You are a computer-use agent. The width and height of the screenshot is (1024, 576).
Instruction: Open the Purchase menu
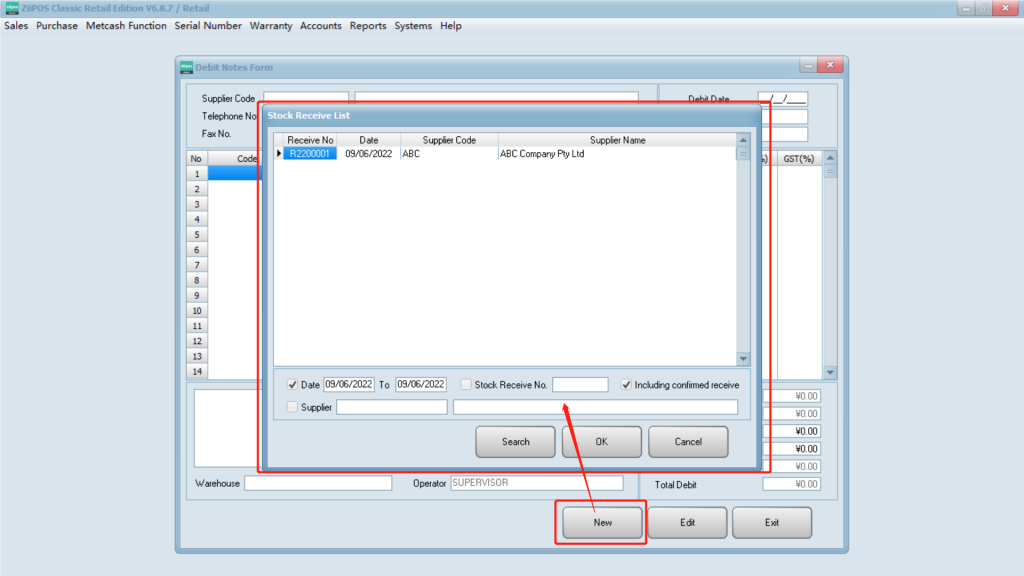point(56,26)
